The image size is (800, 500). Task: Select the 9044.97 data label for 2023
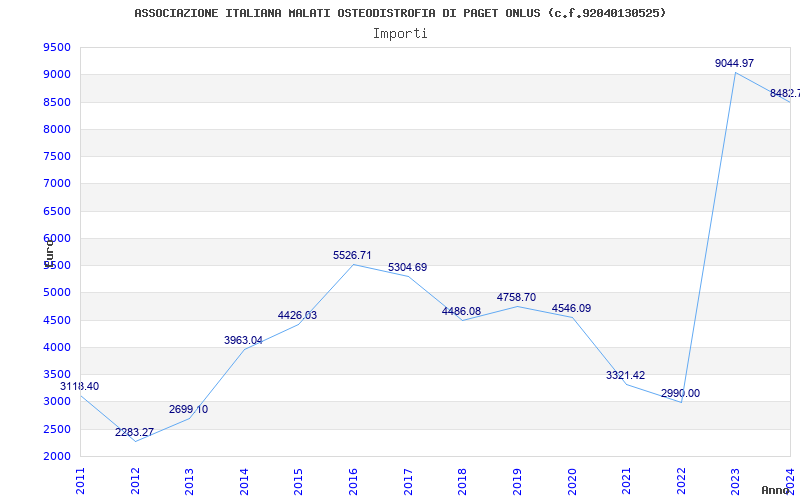[x=734, y=63]
